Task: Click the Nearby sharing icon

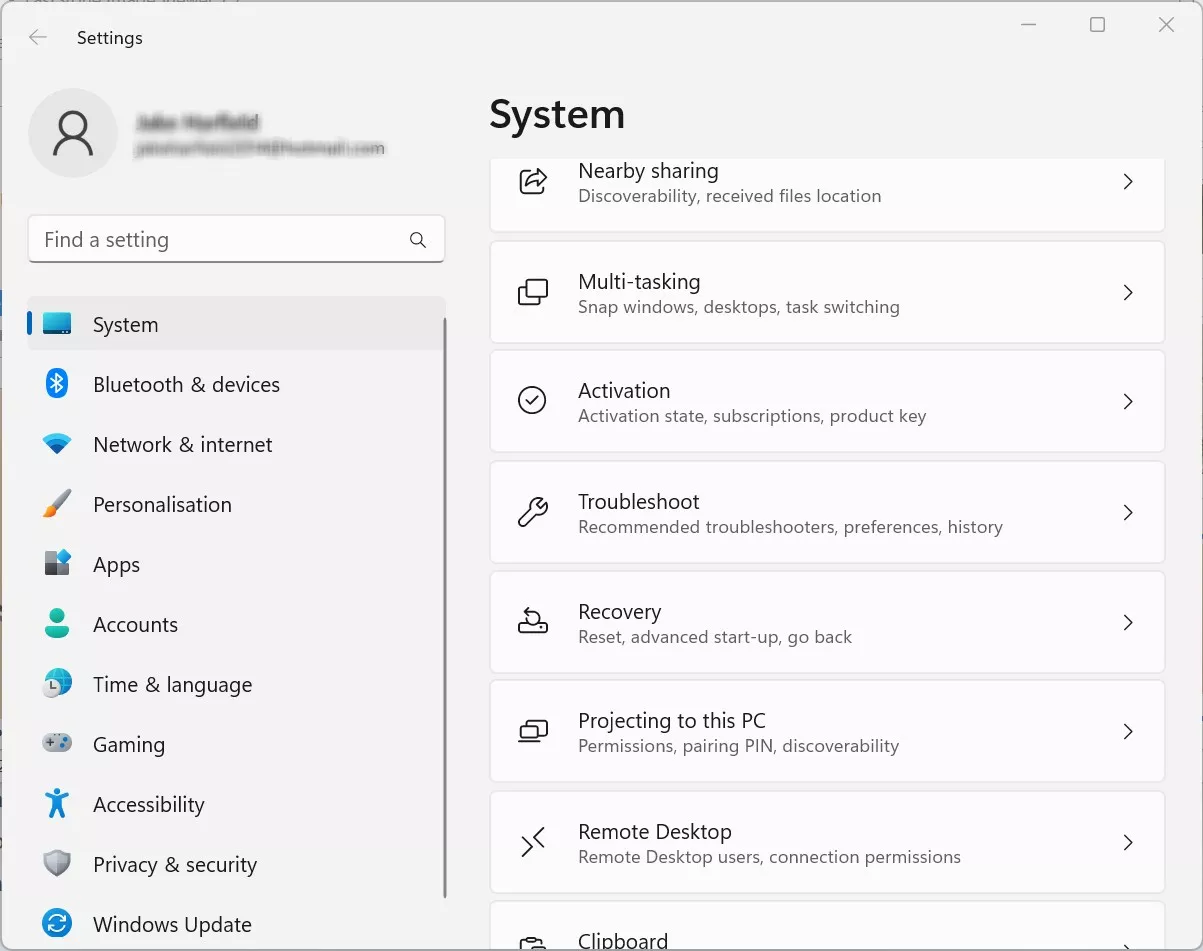Action: (x=533, y=182)
